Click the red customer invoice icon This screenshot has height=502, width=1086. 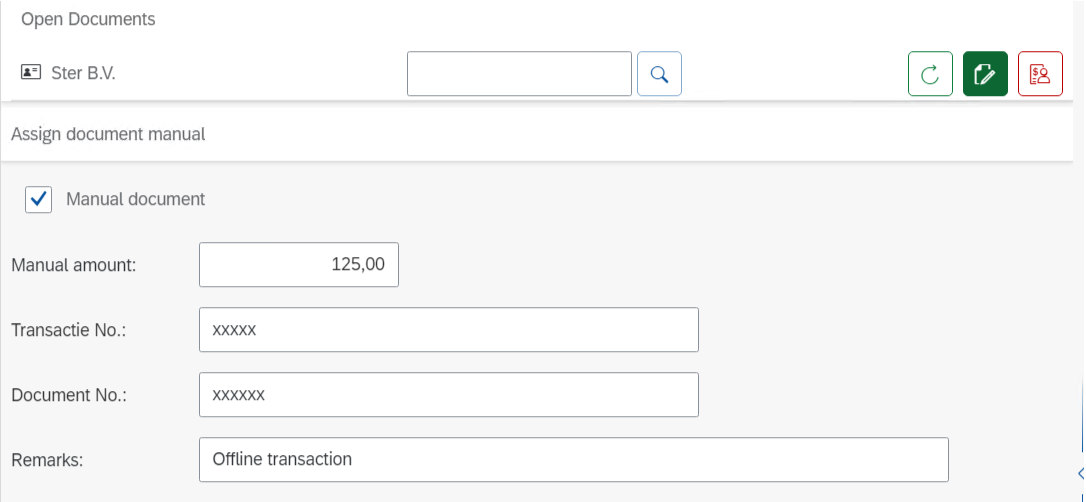(1040, 74)
